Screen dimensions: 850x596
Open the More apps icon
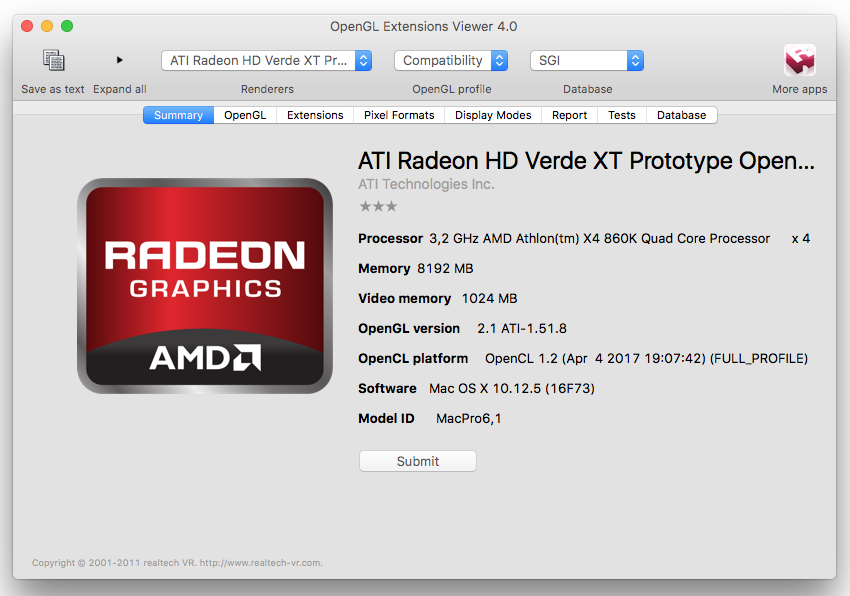click(800, 60)
